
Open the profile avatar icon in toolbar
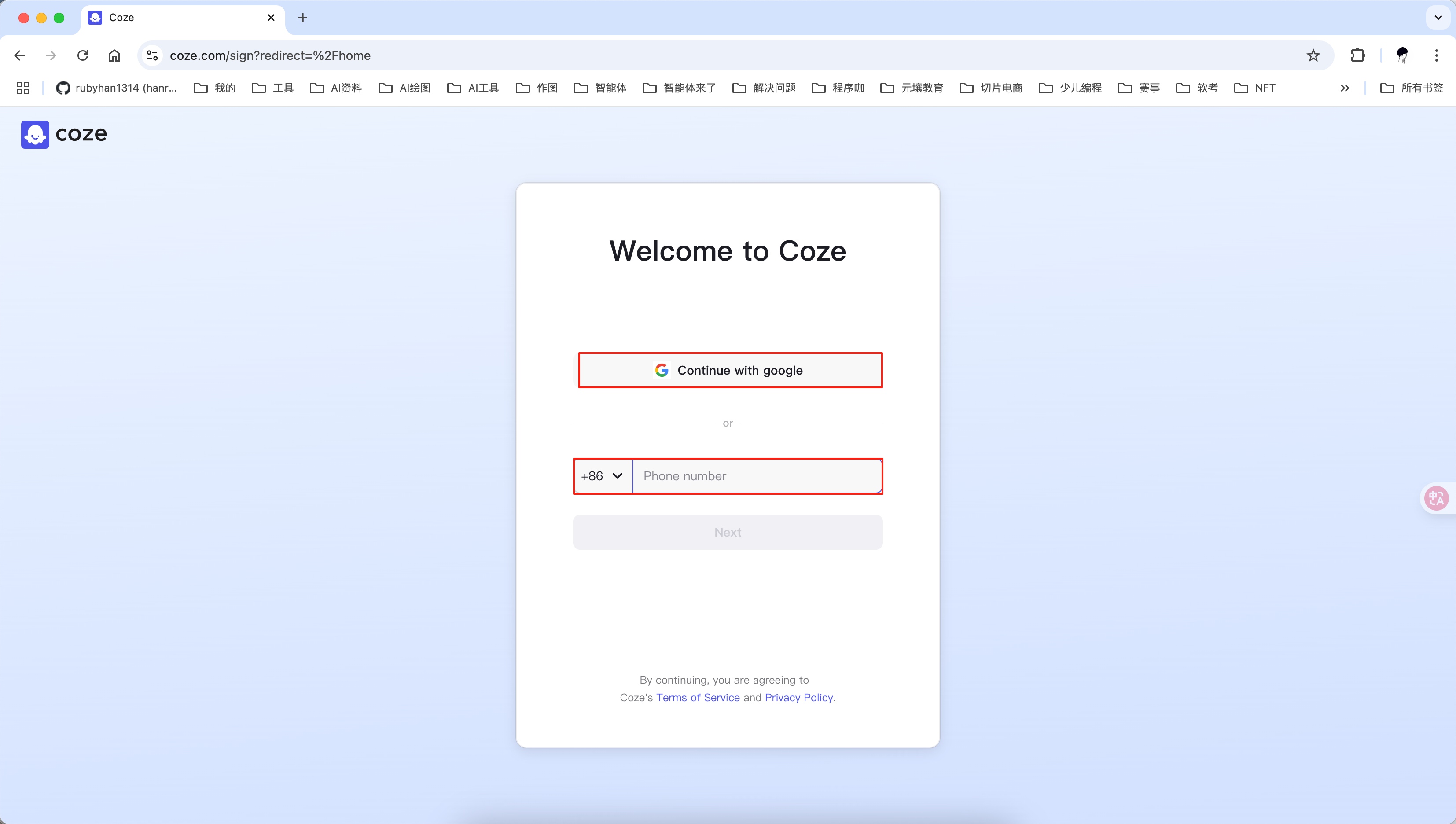(x=1402, y=55)
